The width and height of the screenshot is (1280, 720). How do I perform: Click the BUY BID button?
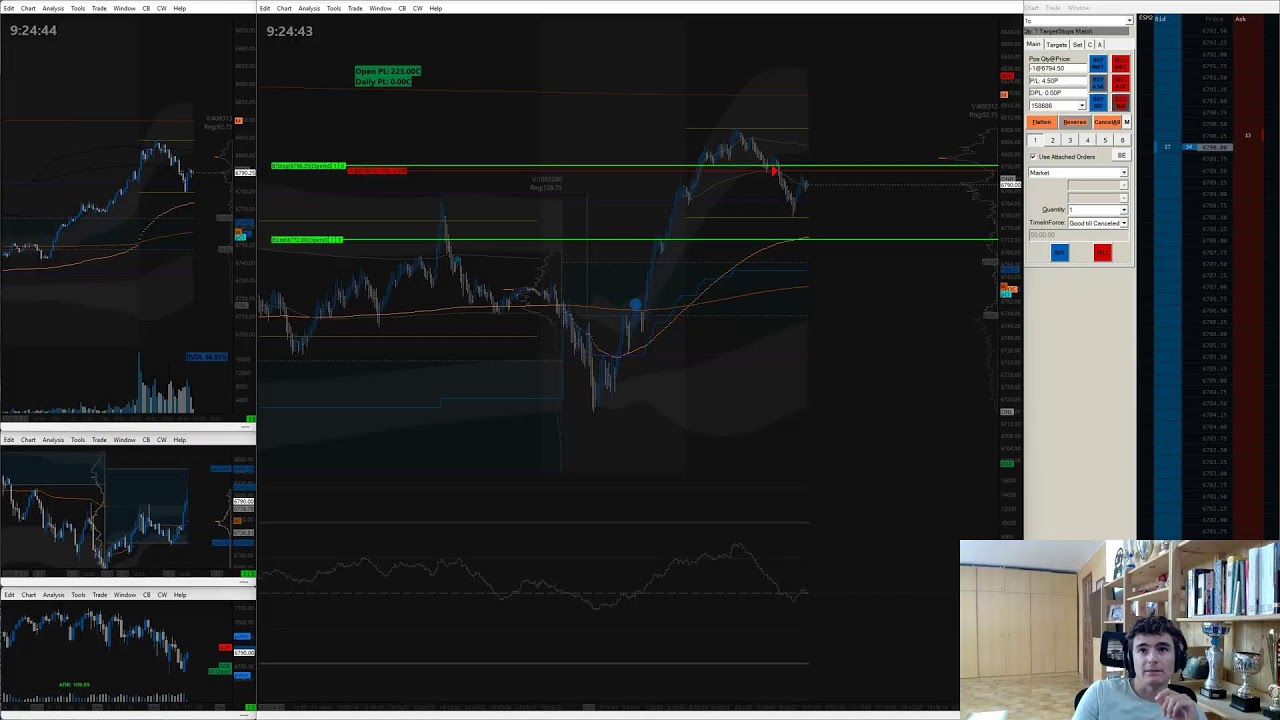click(x=1098, y=103)
